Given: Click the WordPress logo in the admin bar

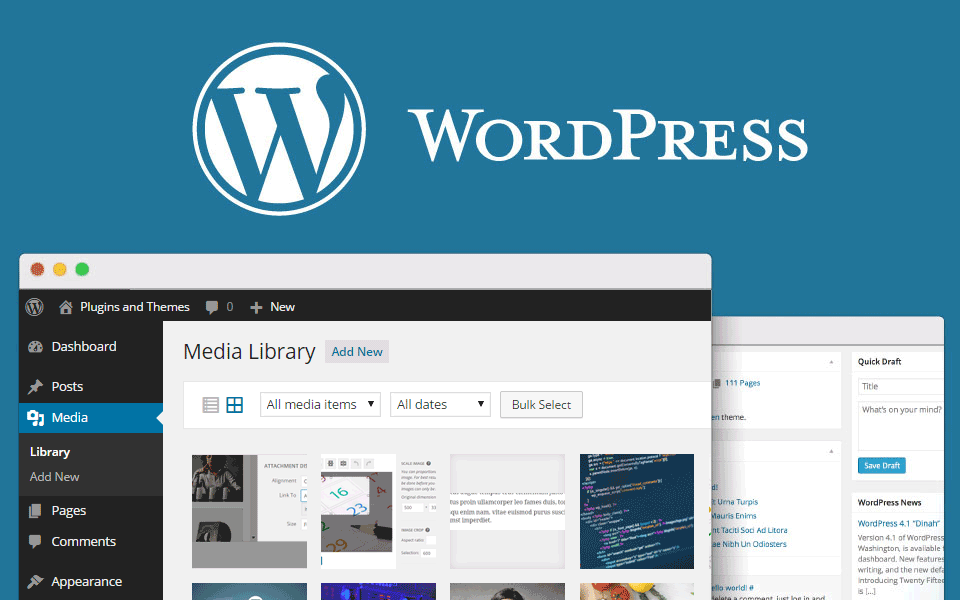Looking at the screenshot, I should (x=34, y=307).
